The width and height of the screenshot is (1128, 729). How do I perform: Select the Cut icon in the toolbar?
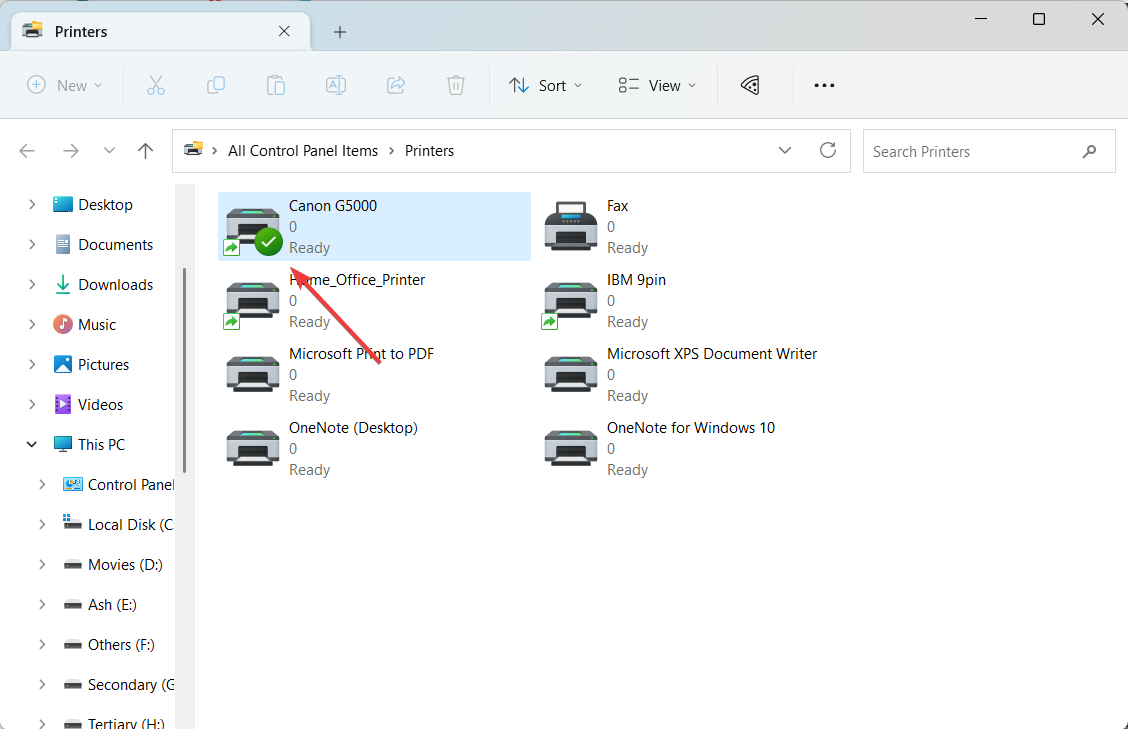156,85
